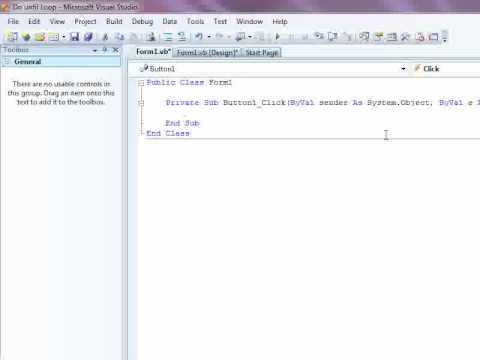This screenshot has height=360, width=480.
Task: Open the Undo history dropdown arrow
Action: [x=209, y=37]
